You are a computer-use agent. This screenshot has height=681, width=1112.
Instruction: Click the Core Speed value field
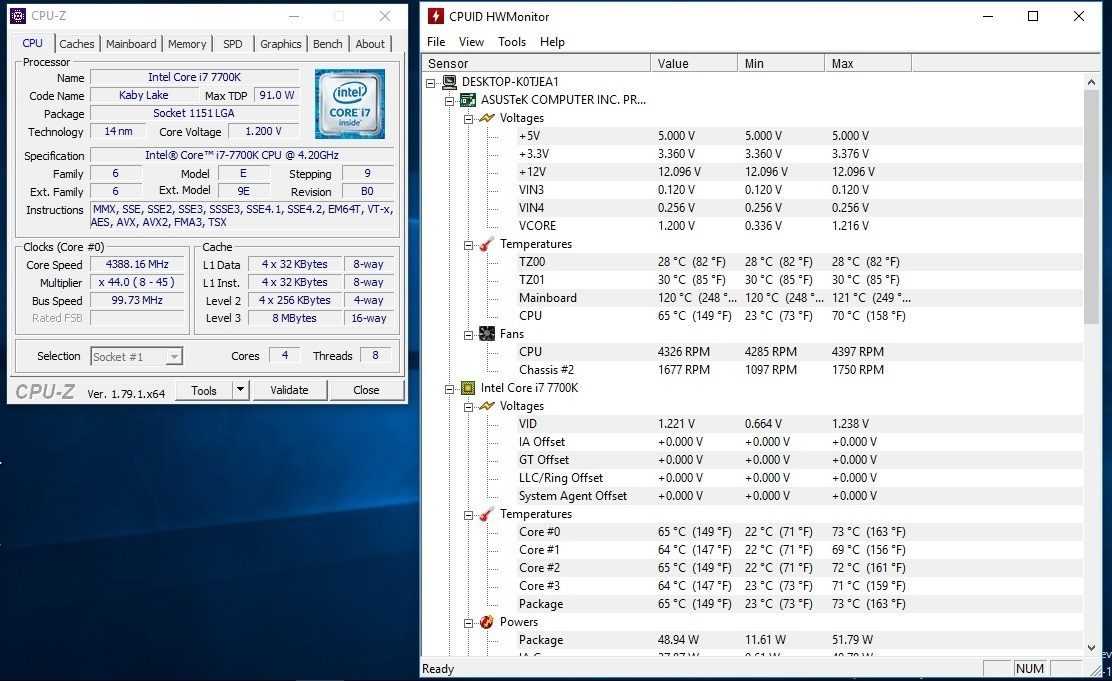click(137, 264)
